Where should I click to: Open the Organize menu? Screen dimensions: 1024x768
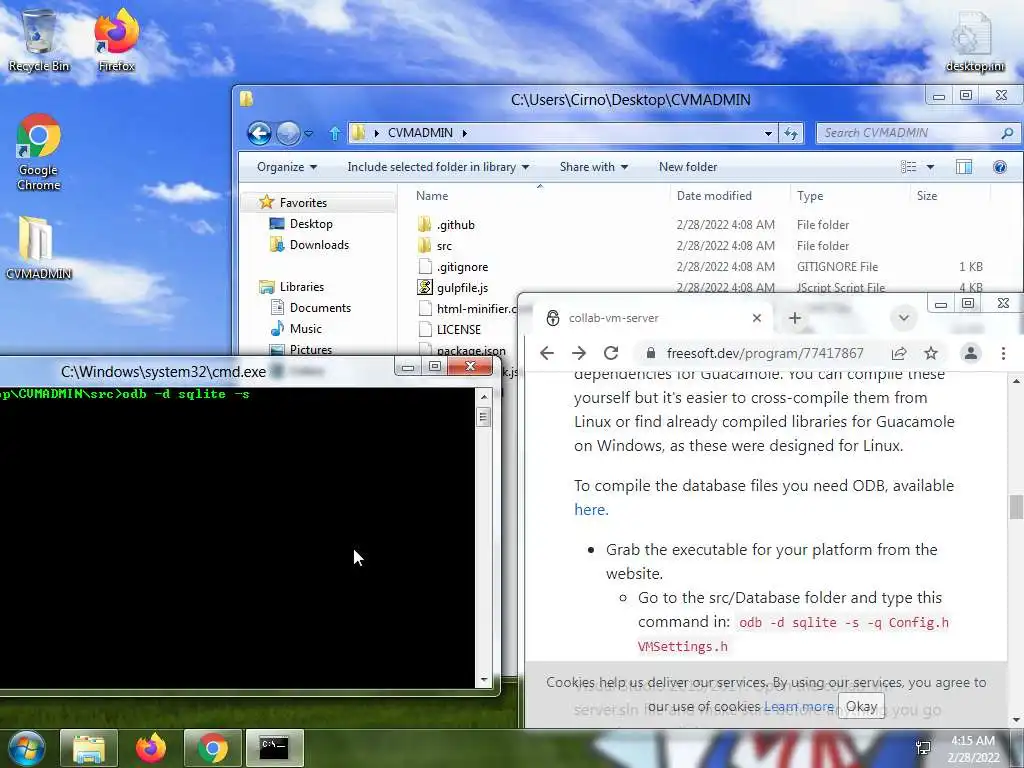click(x=287, y=167)
